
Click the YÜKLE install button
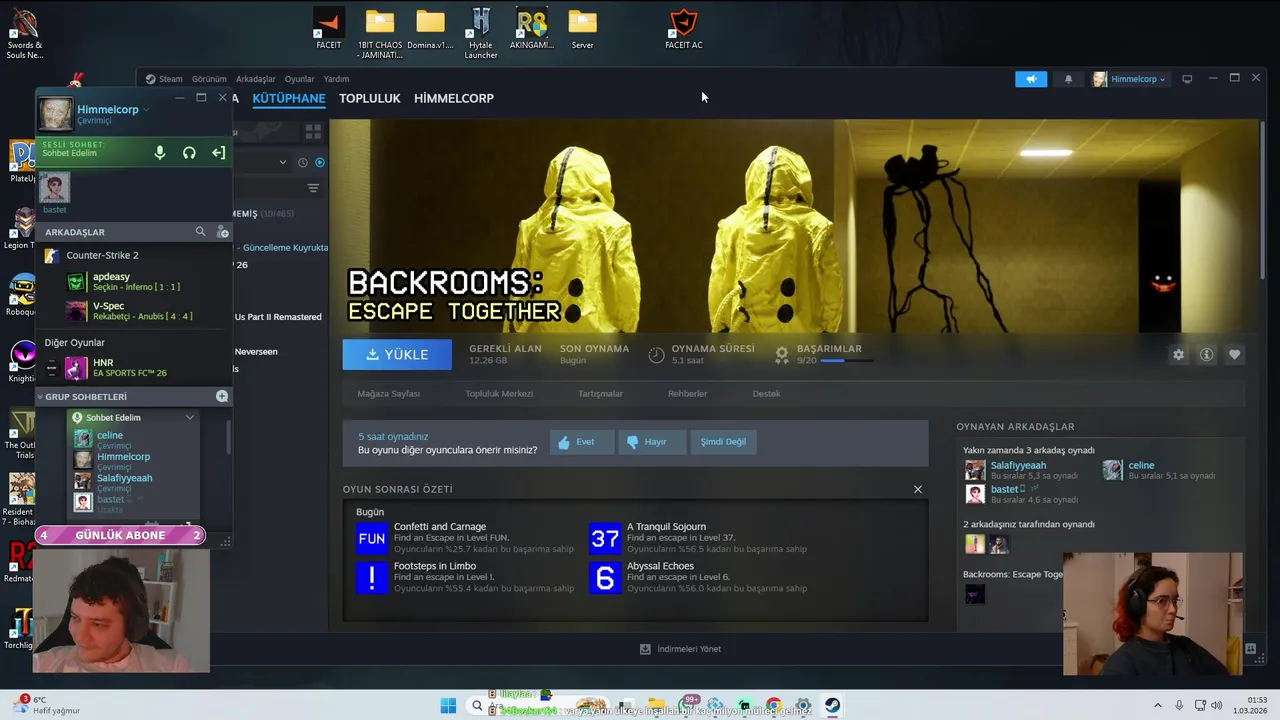(x=397, y=354)
